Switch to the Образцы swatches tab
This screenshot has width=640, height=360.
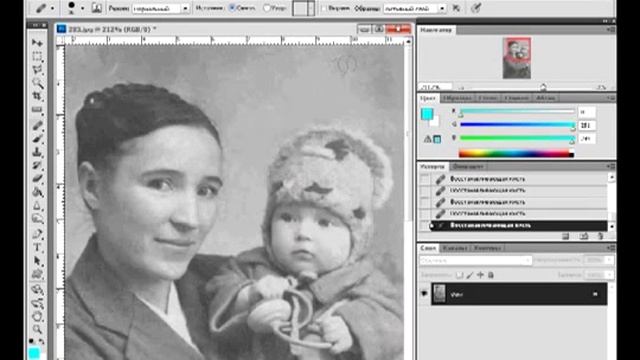[x=457, y=98]
